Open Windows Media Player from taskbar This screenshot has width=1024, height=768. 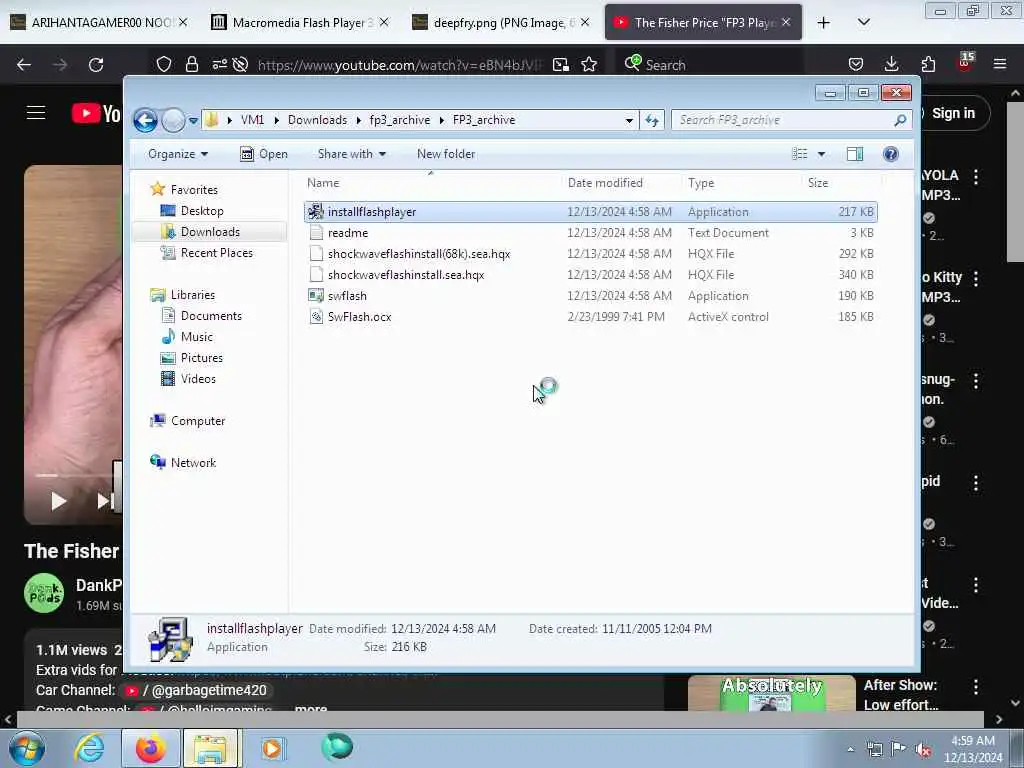pos(272,748)
